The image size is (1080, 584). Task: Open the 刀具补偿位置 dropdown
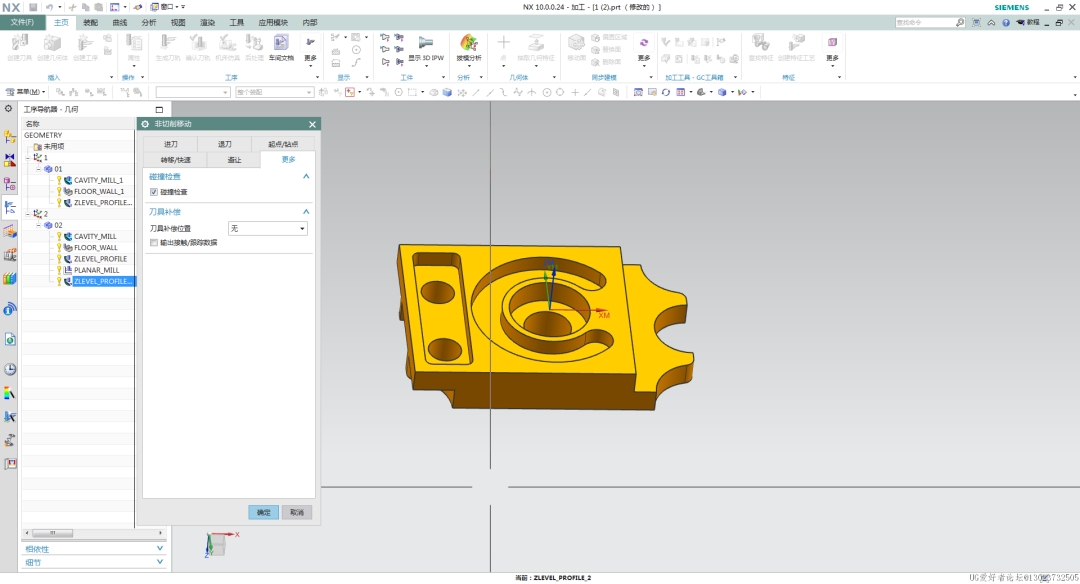(267, 229)
